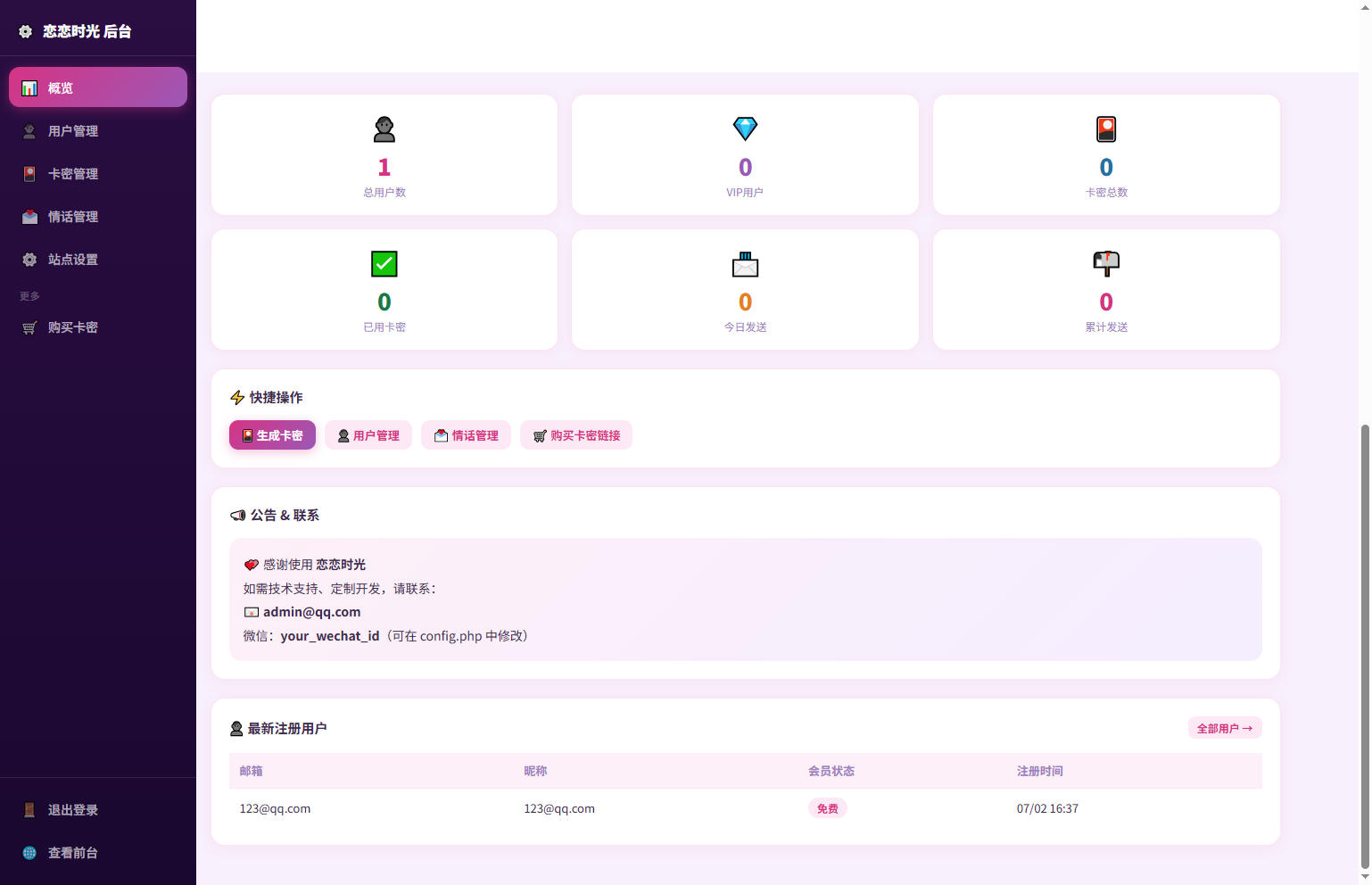This screenshot has width=1372, height=885.
Task: Click the user icon beside sidebar 用户管理
Action: 29,131
